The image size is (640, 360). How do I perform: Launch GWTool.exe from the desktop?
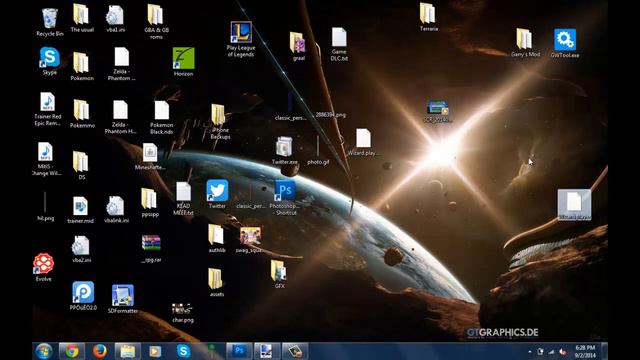coord(564,43)
